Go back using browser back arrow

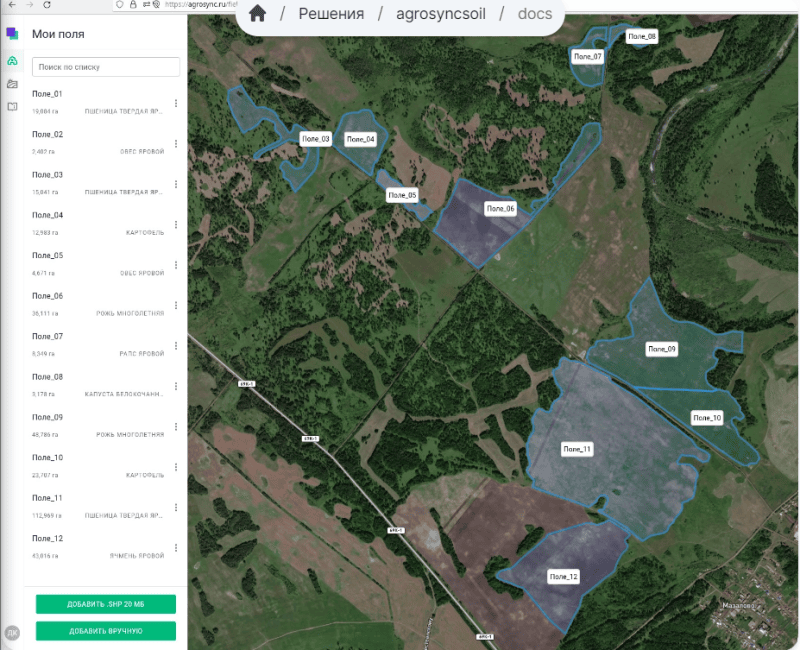10,4
